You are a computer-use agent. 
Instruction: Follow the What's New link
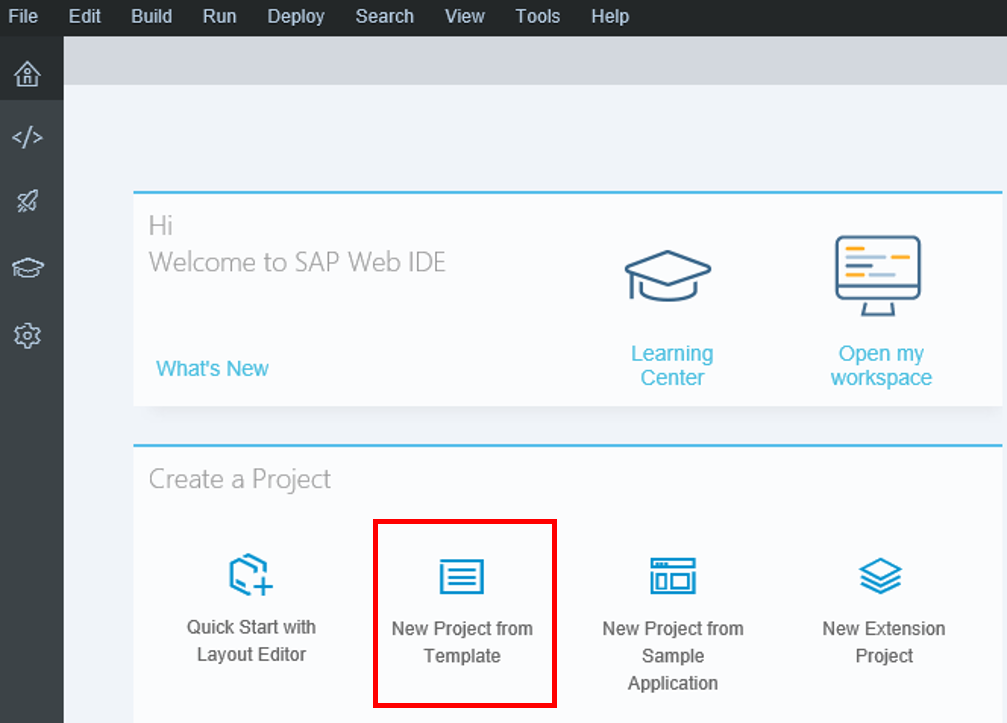tap(212, 369)
